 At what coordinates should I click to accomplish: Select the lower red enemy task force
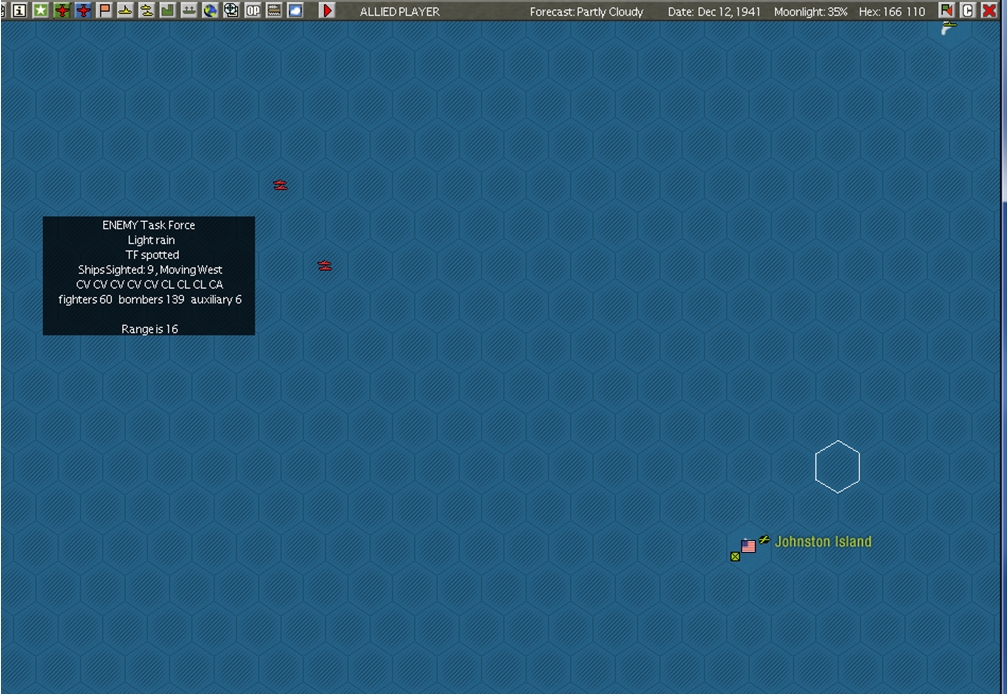pyautogui.click(x=325, y=266)
